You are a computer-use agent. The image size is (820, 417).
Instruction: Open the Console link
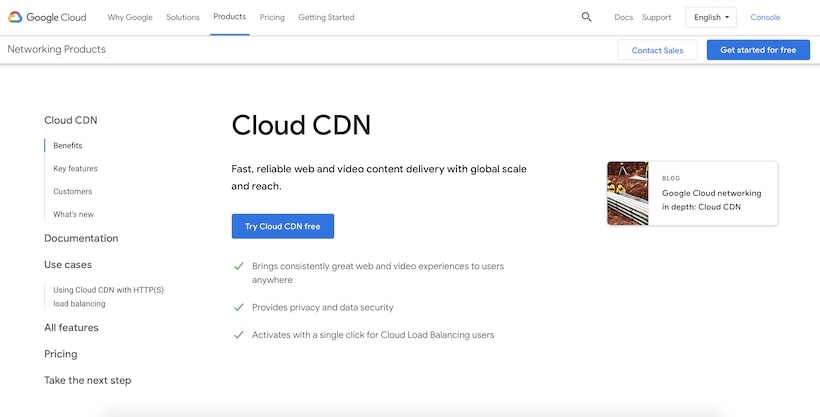(765, 17)
